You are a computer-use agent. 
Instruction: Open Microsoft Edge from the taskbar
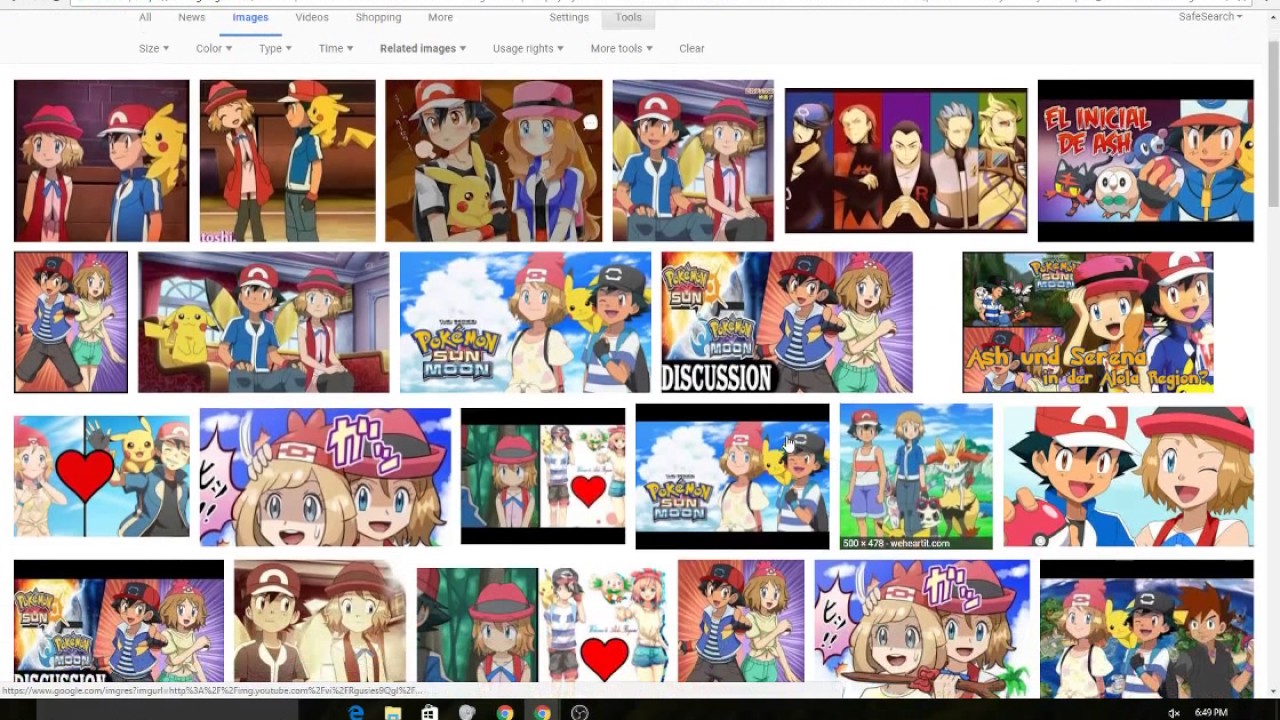(x=356, y=712)
